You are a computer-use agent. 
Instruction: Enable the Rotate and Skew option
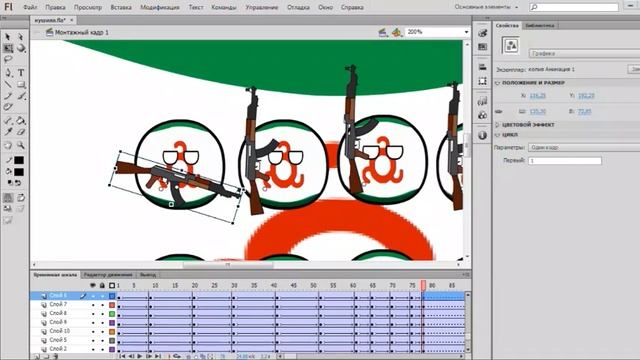[x=21, y=198]
